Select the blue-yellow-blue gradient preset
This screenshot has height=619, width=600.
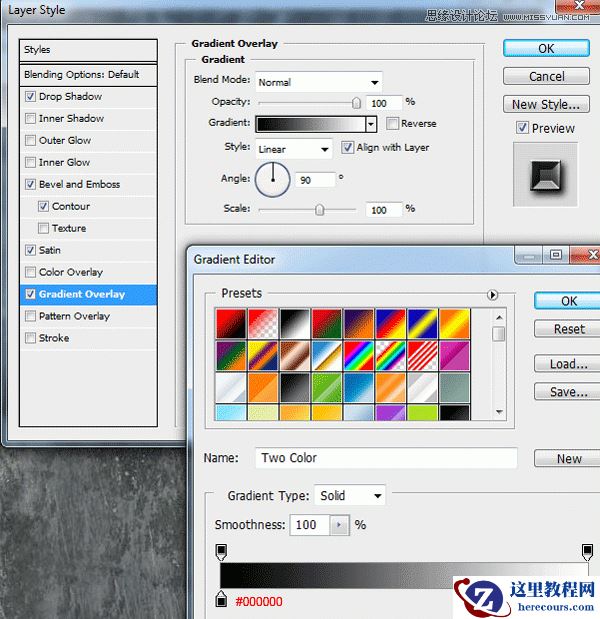(x=422, y=323)
